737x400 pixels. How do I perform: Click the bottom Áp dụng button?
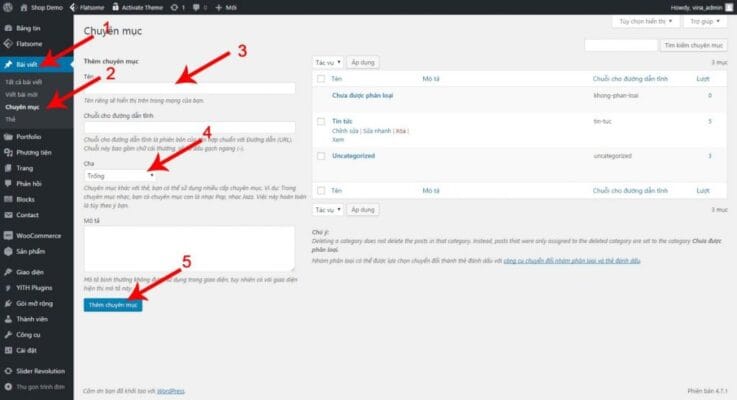coord(363,210)
